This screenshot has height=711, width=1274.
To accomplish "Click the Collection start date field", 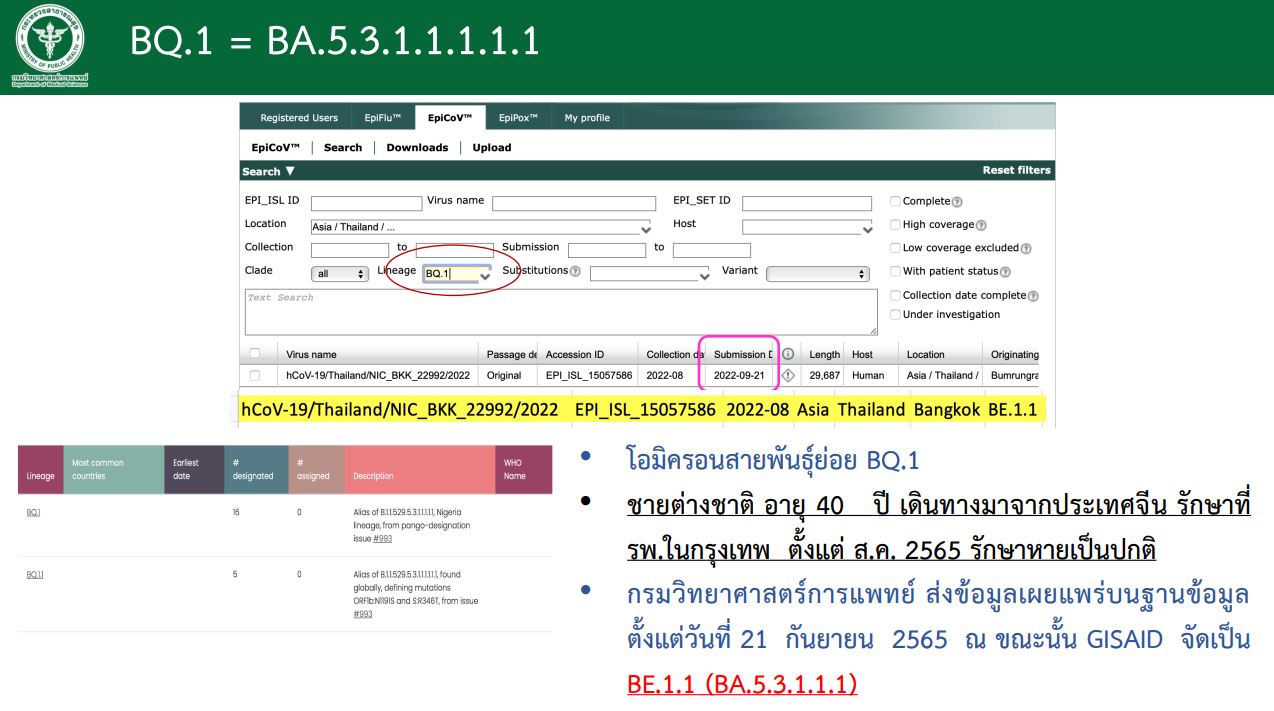I will 350,250.
